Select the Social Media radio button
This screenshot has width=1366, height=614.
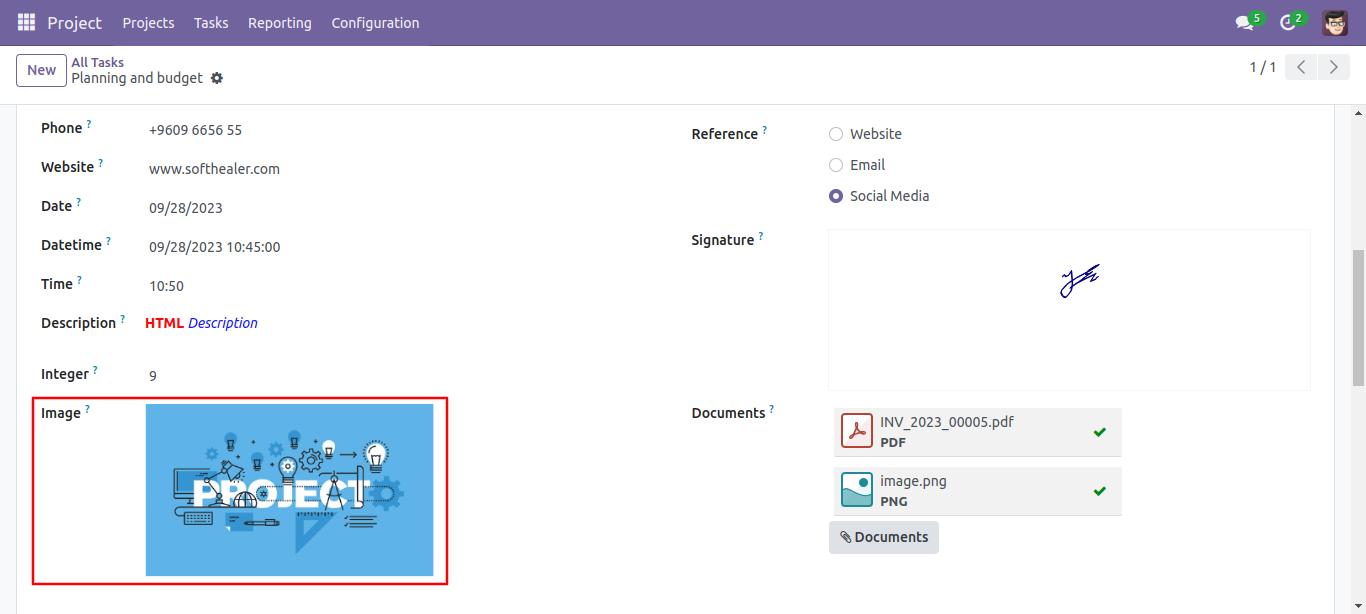(836, 196)
